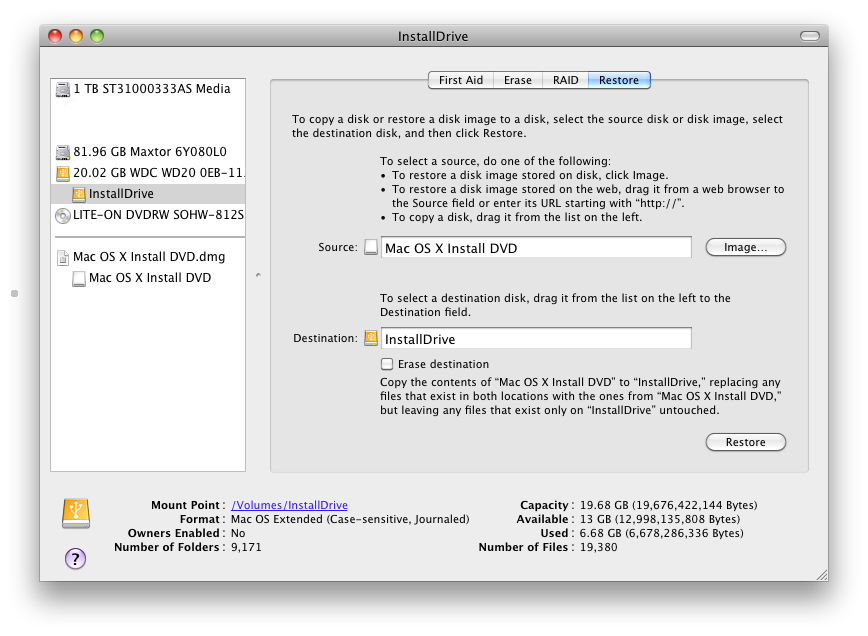Enable the Erase destination checkbox
Viewport: 868px width, 636px height.
pos(388,364)
